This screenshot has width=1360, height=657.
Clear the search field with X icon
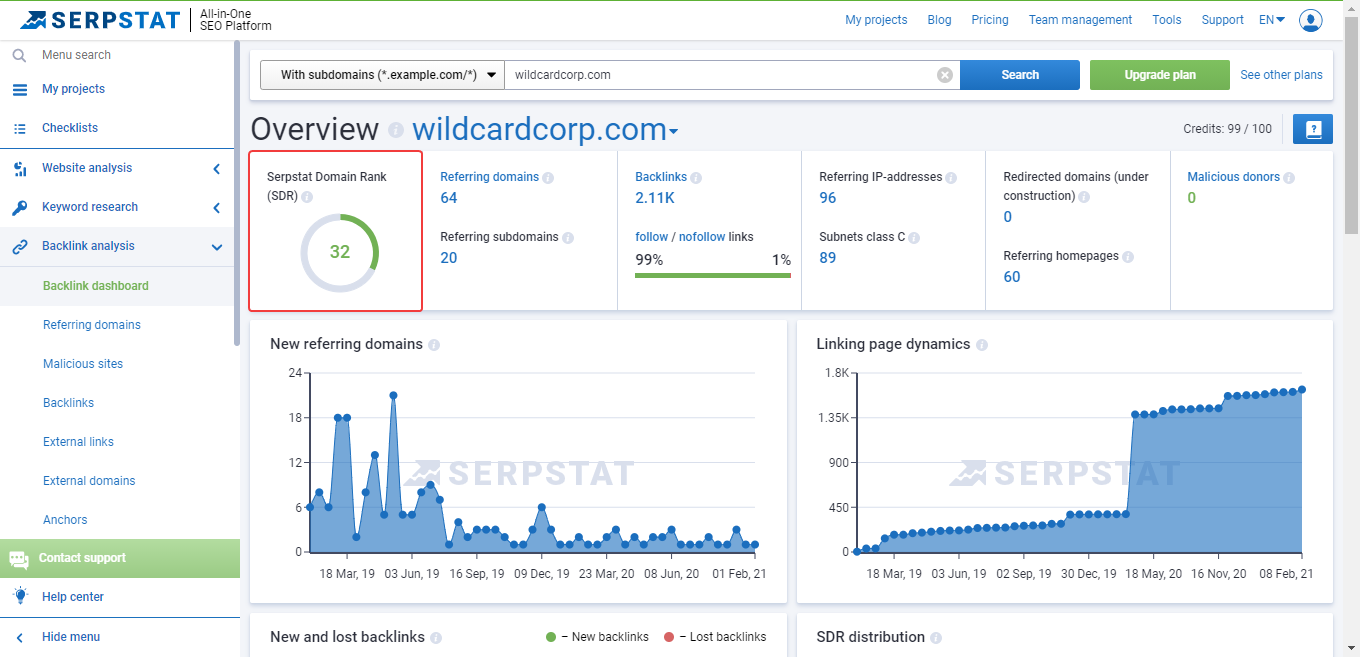[944, 75]
